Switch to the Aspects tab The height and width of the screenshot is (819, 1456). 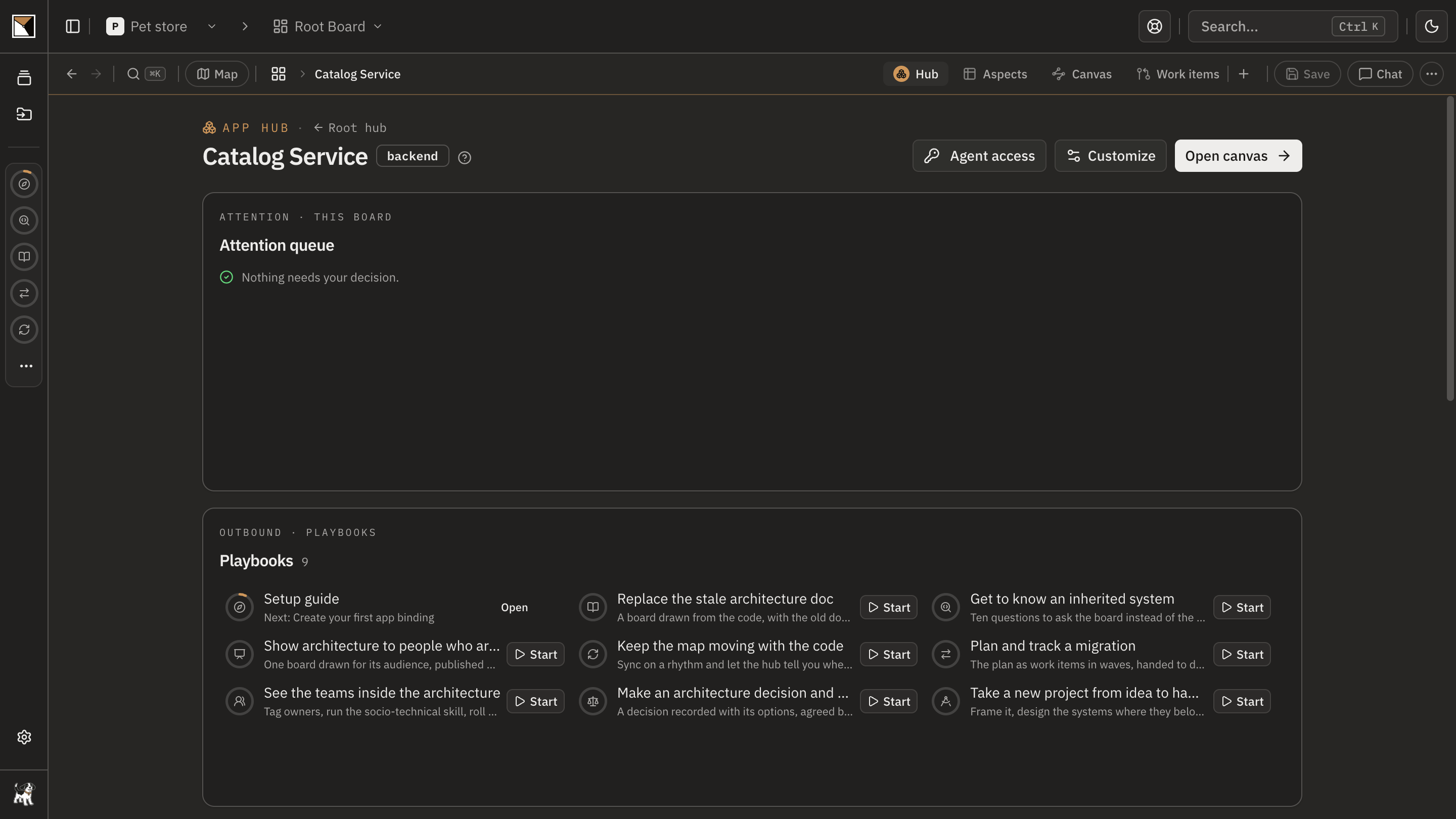coord(995,74)
